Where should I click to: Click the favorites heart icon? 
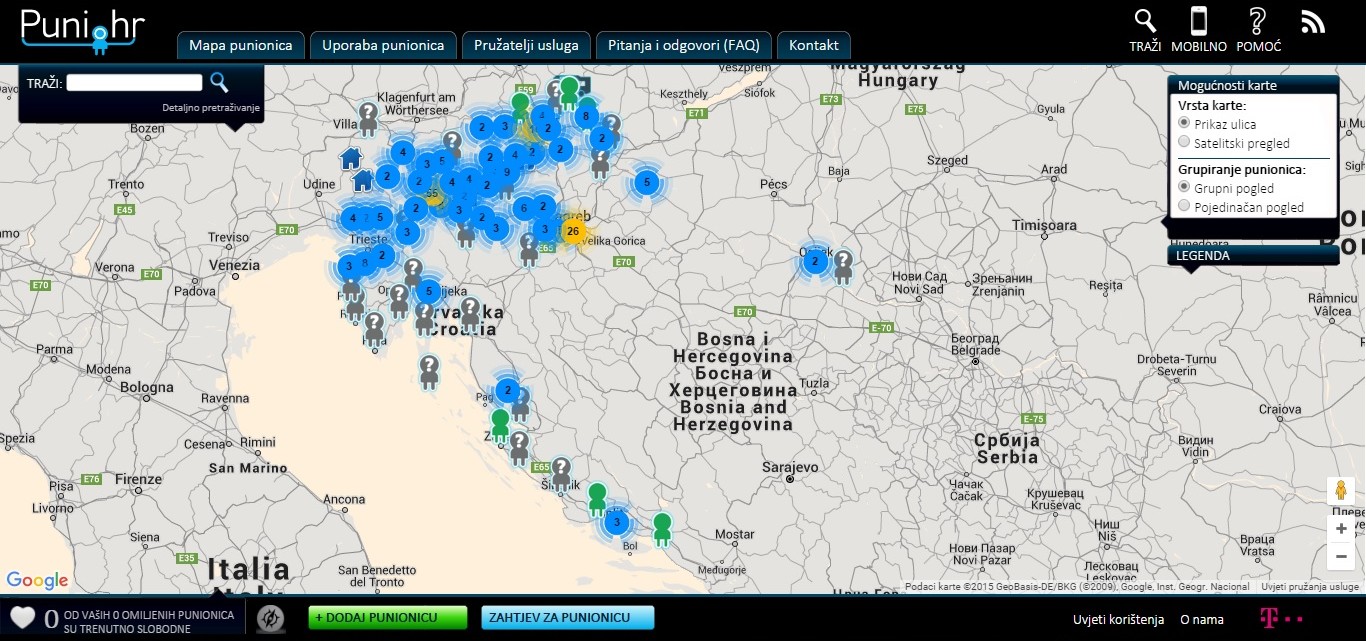click(22, 618)
